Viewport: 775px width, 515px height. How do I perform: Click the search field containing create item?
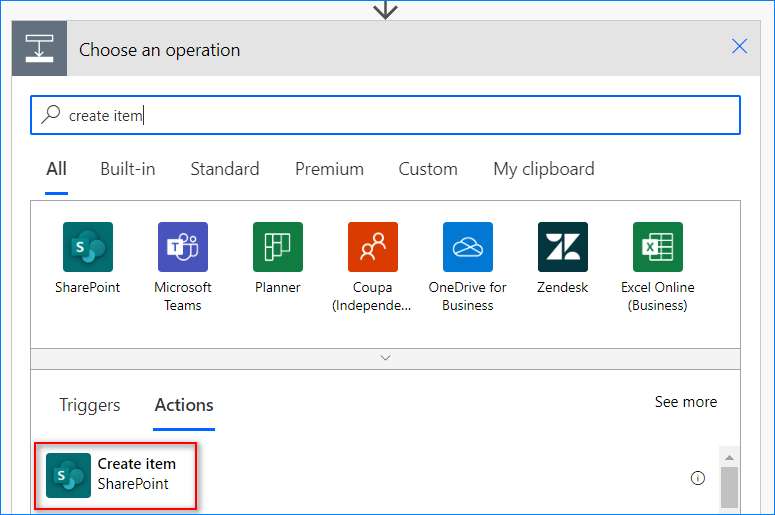pos(385,115)
